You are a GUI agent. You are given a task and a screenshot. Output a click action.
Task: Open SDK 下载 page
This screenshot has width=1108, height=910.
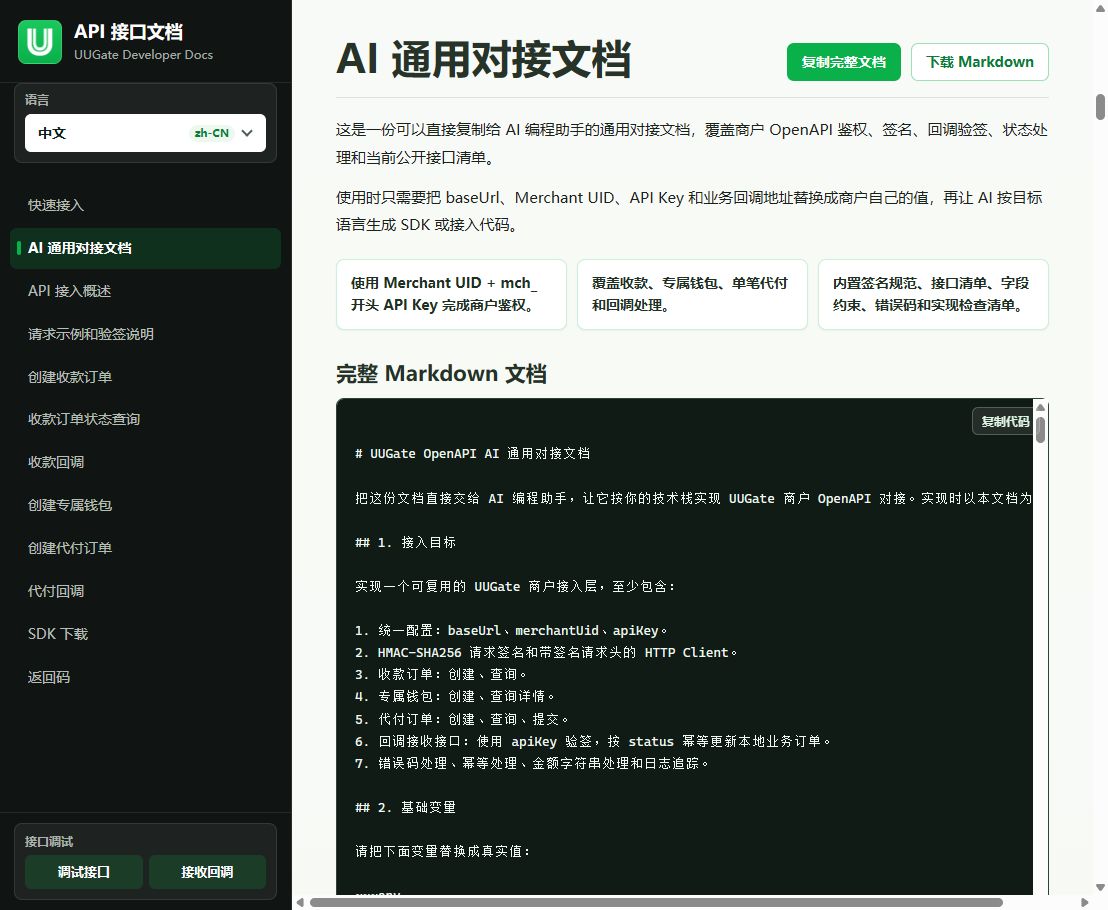(58, 634)
